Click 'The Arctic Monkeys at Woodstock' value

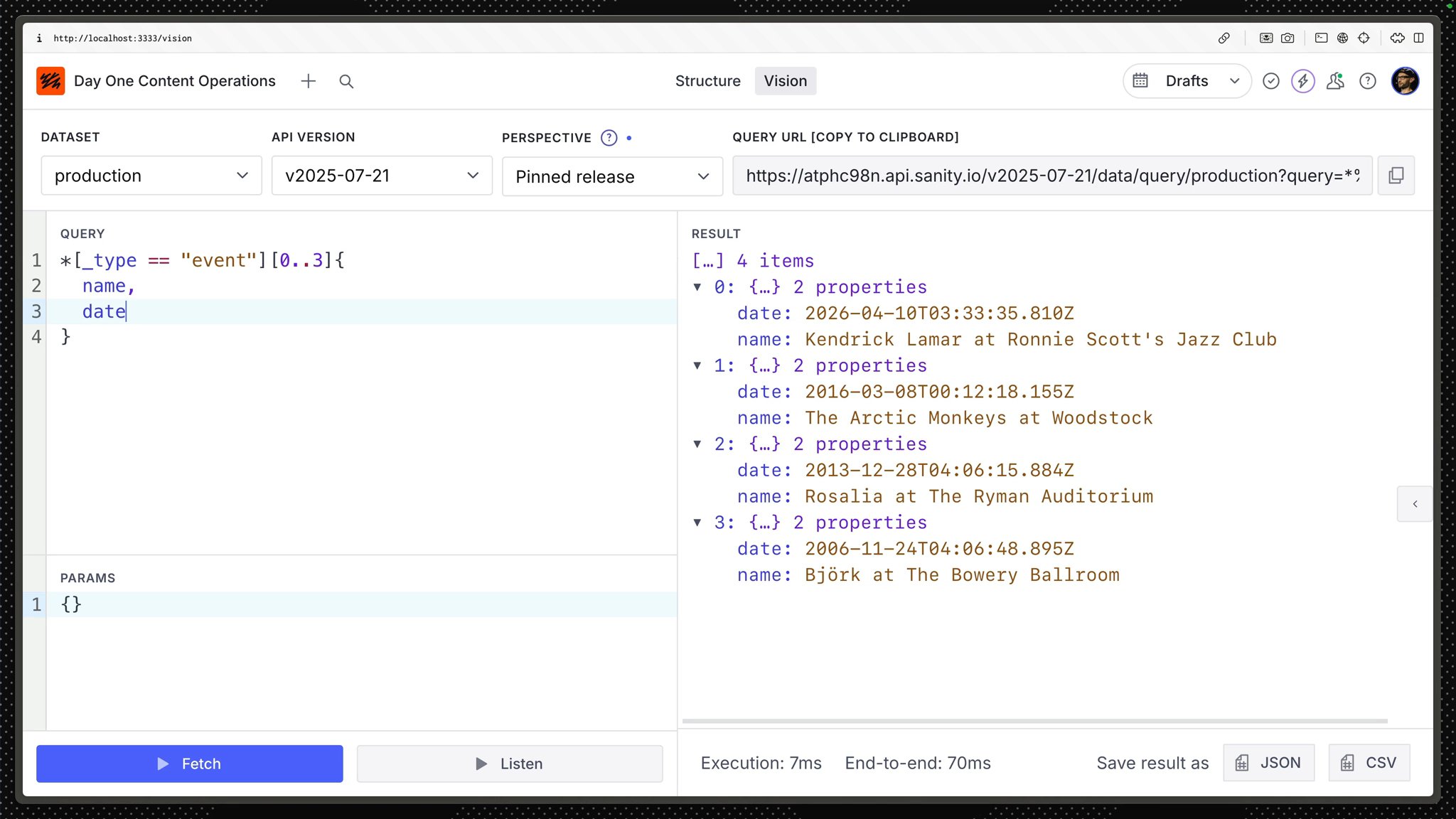pos(979,418)
